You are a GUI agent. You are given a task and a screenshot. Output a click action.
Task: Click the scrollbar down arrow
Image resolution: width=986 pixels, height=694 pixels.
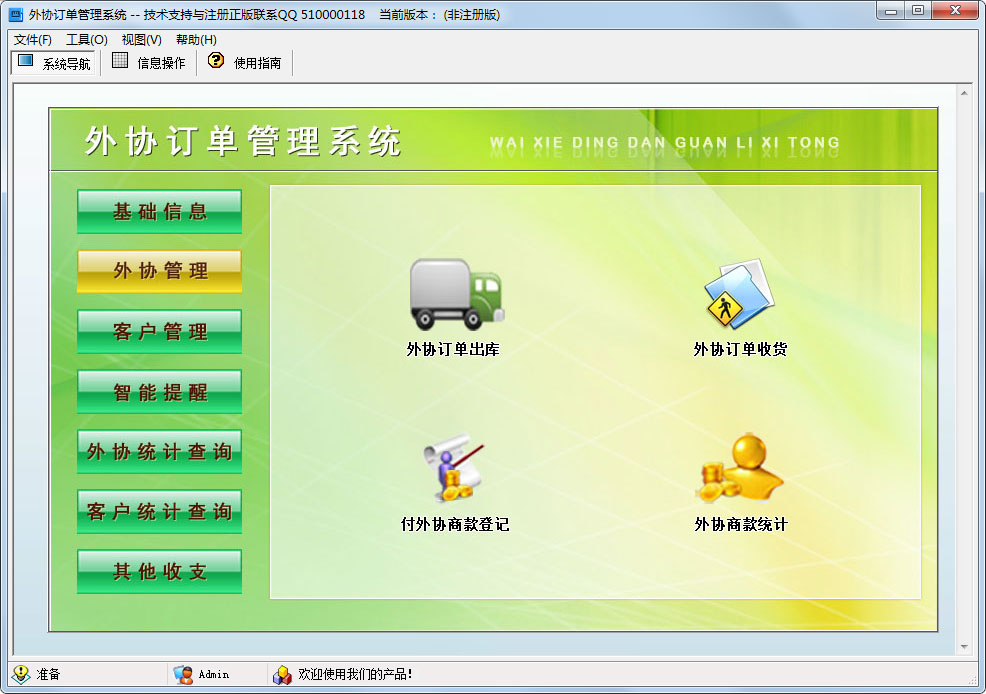[x=964, y=647]
